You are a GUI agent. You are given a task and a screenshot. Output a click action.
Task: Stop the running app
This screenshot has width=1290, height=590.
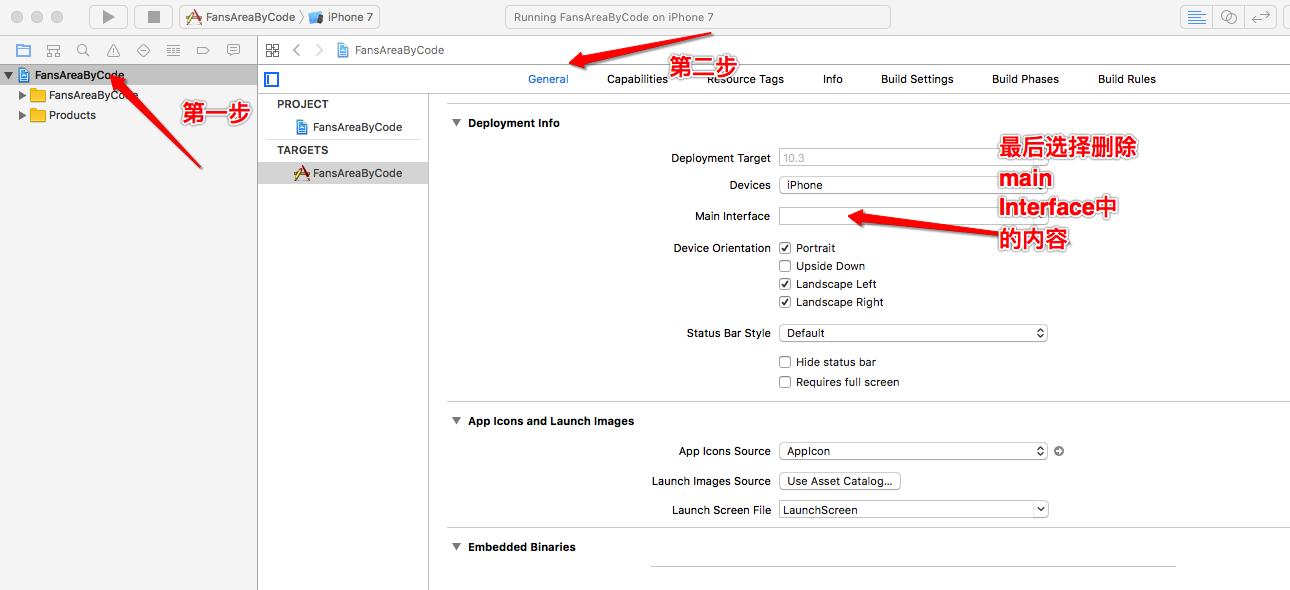pos(153,17)
